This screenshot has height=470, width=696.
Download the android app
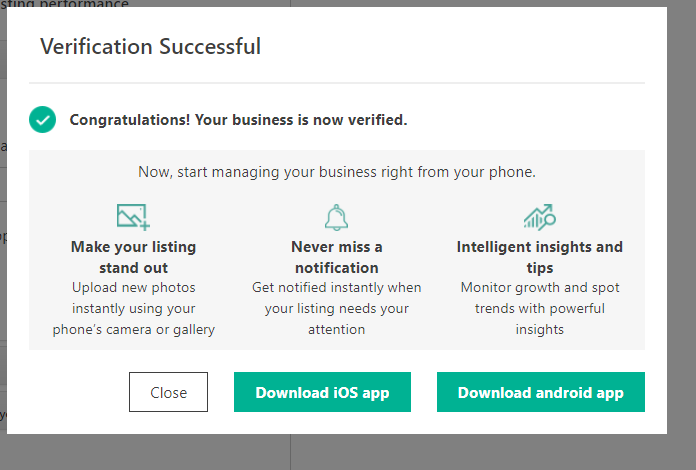tap(541, 392)
